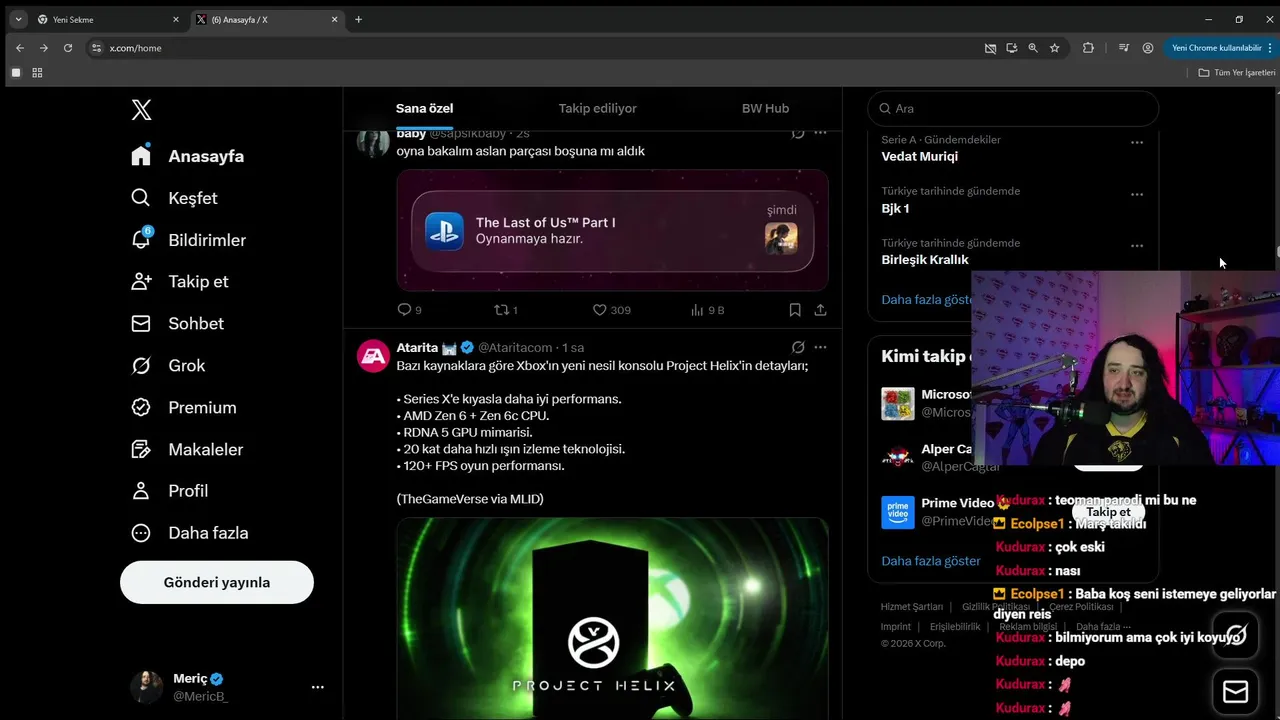Click the X logo in the sidebar

point(142,110)
